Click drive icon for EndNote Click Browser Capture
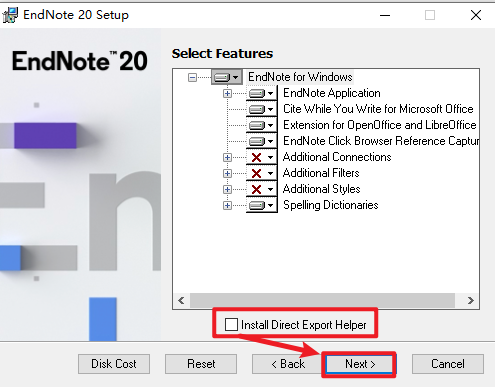This screenshot has width=495, height=387. 262,141
